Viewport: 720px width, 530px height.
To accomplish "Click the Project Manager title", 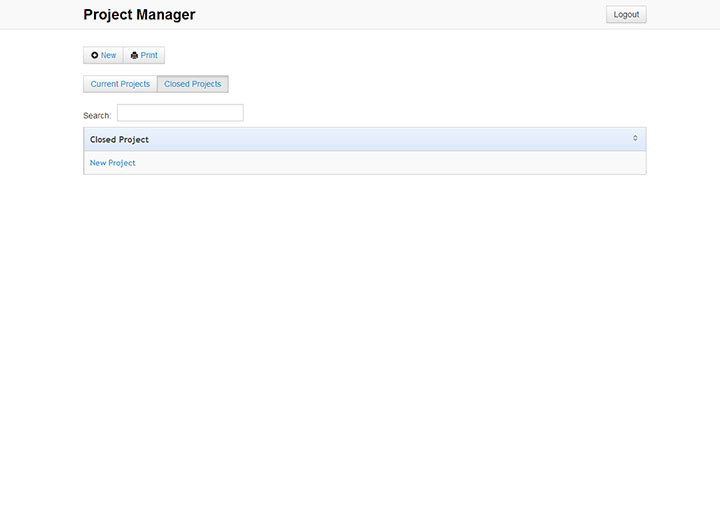I will coord(139,15).
